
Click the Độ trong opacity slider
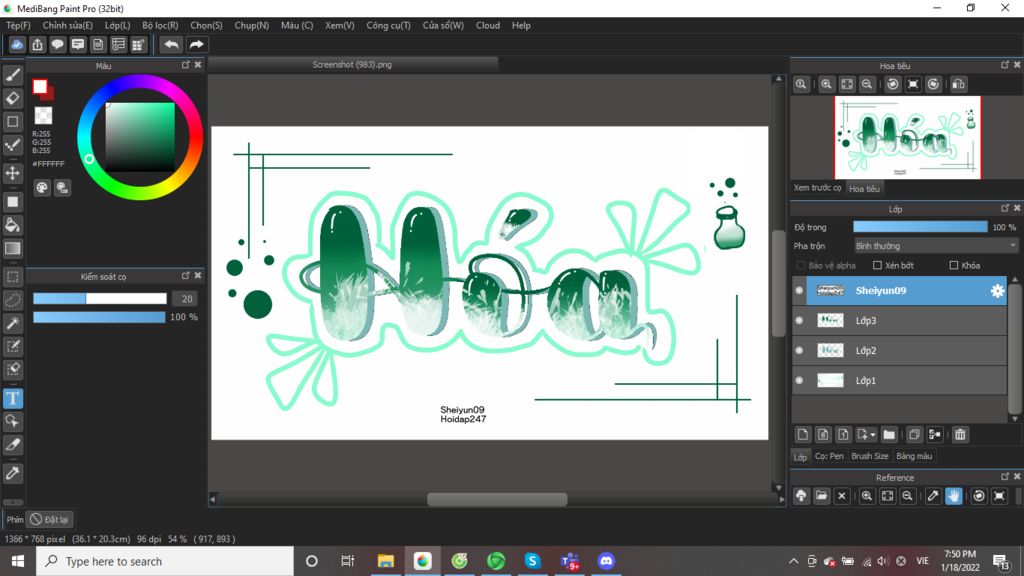pyautogui.click(x=920, y=227)
